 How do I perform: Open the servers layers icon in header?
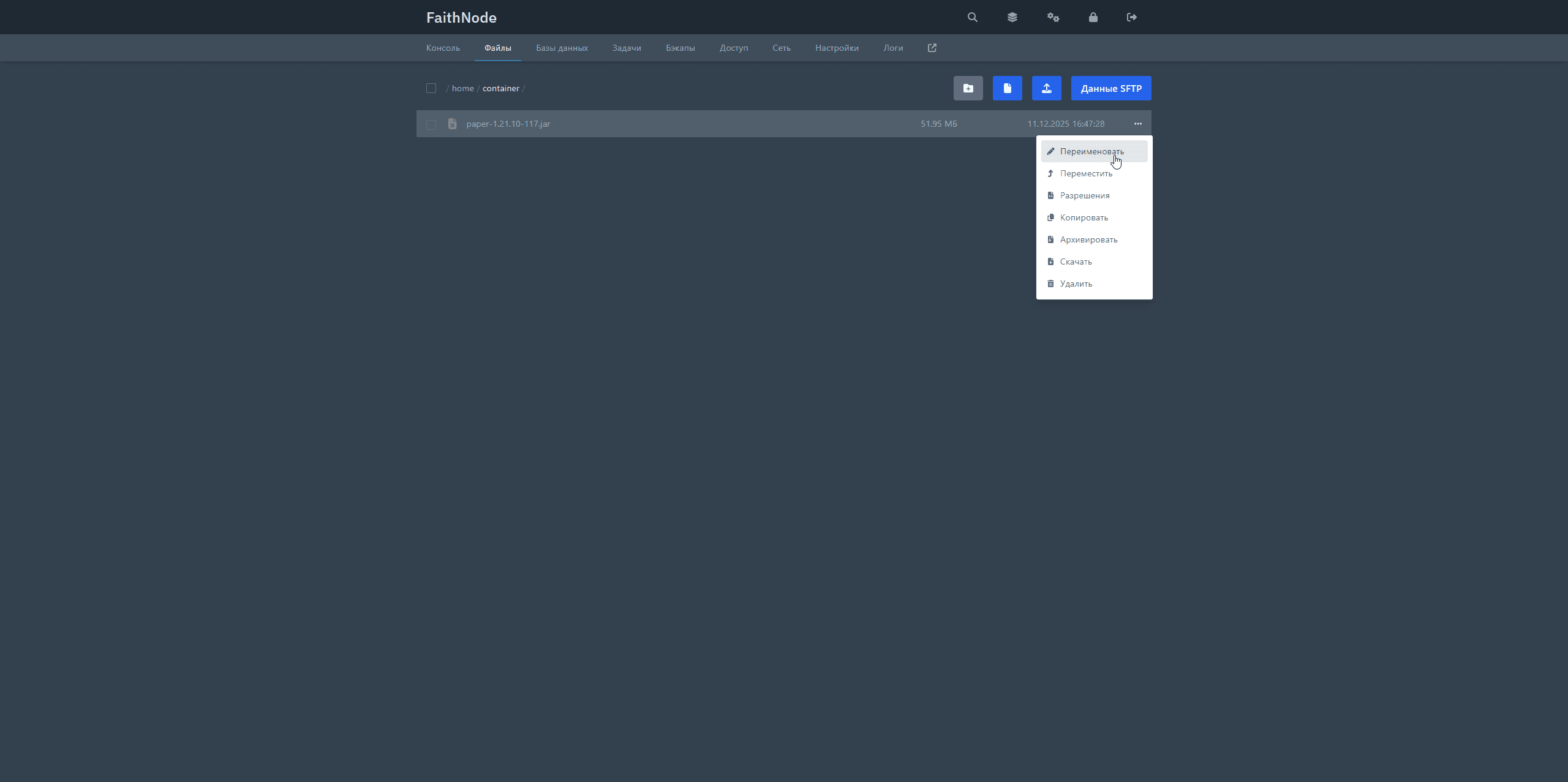(x=1012, y=17)
